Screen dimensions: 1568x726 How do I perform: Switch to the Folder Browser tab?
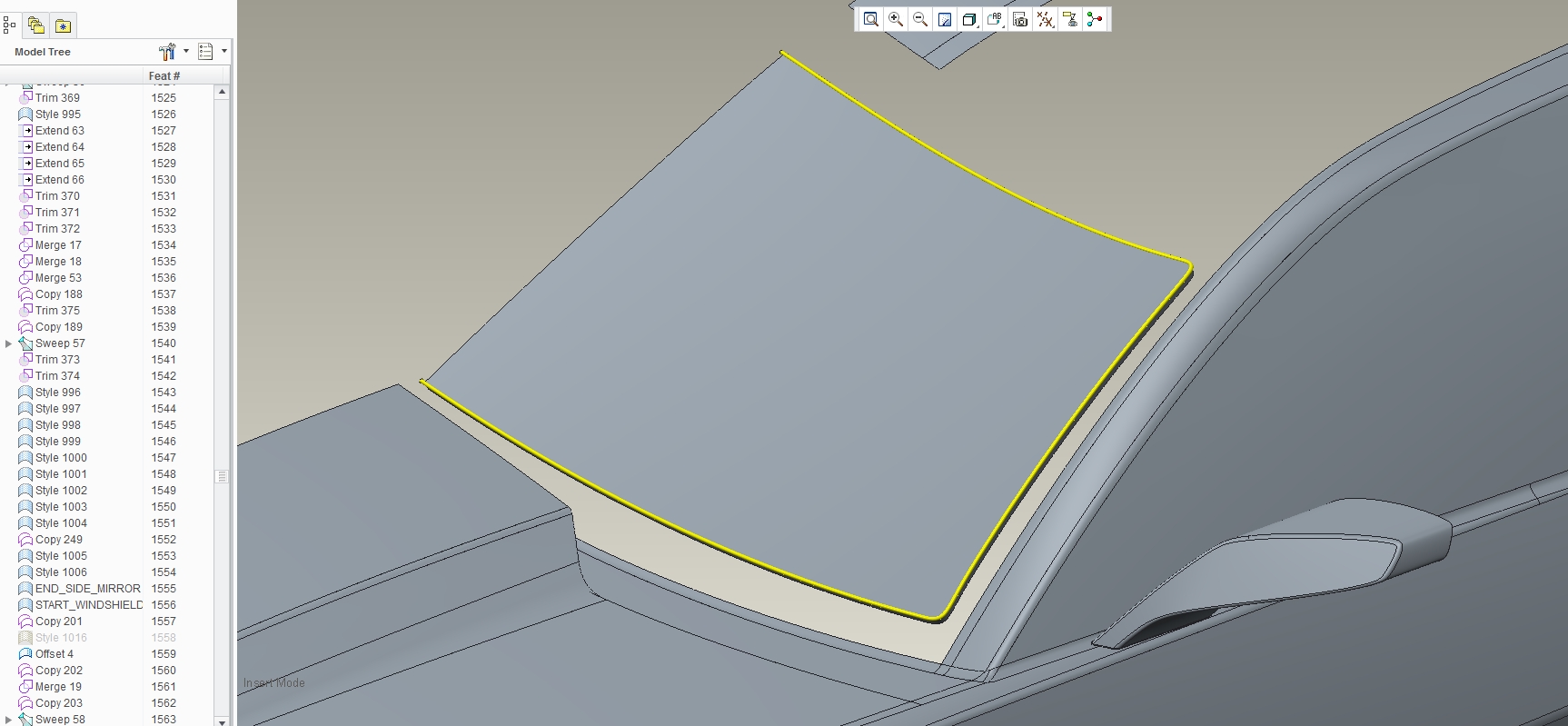[36, 25]
